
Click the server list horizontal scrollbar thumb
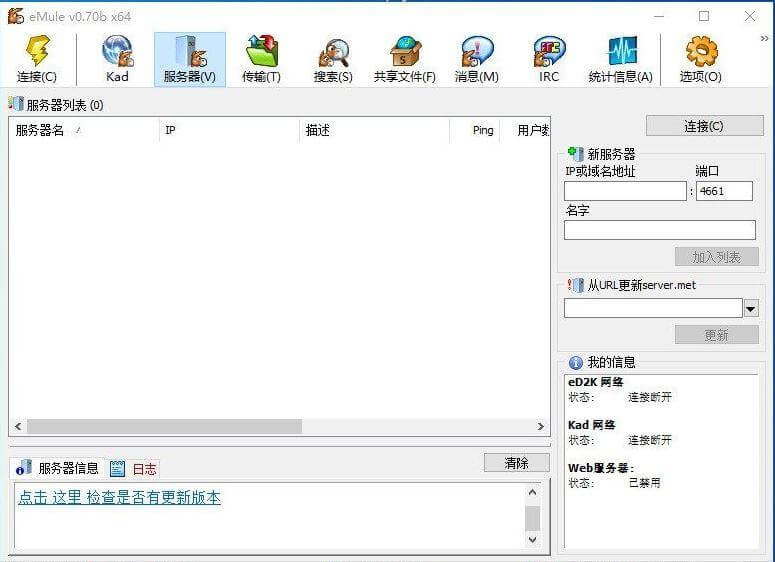pyautogui.click(x=164, y=426)
